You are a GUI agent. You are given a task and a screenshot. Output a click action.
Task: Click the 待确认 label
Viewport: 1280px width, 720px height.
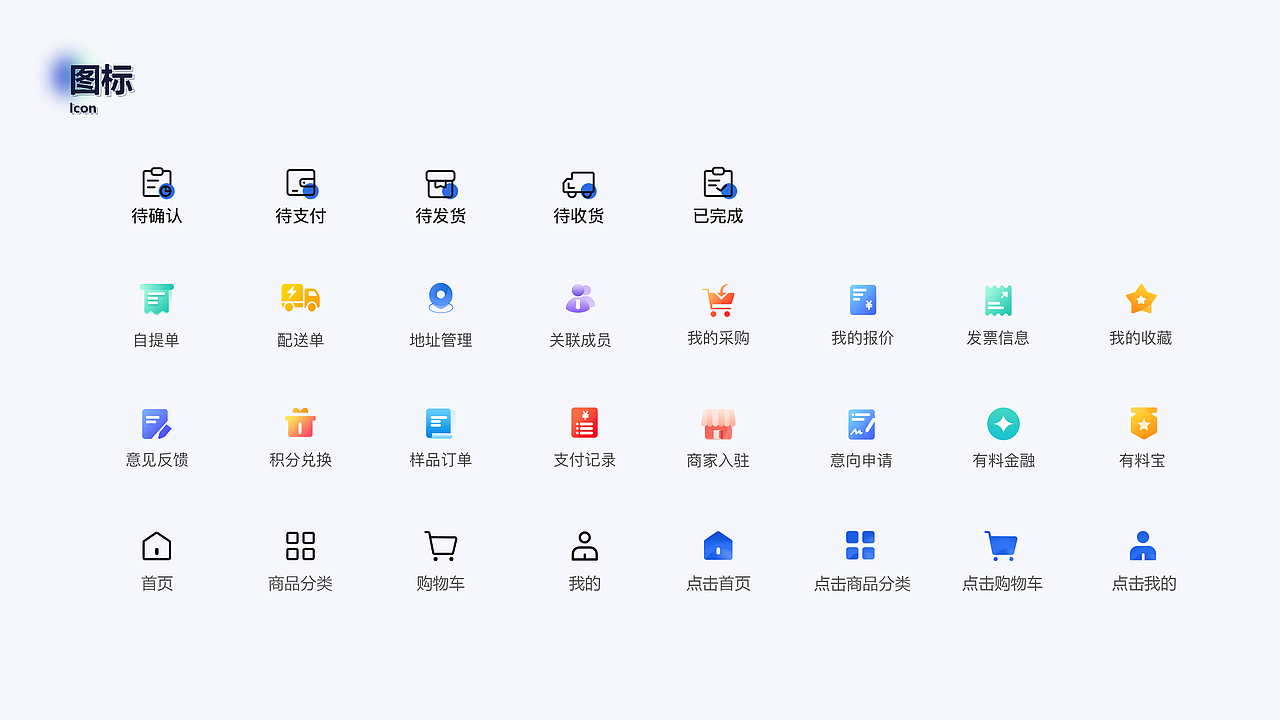[x=157, y=216]
